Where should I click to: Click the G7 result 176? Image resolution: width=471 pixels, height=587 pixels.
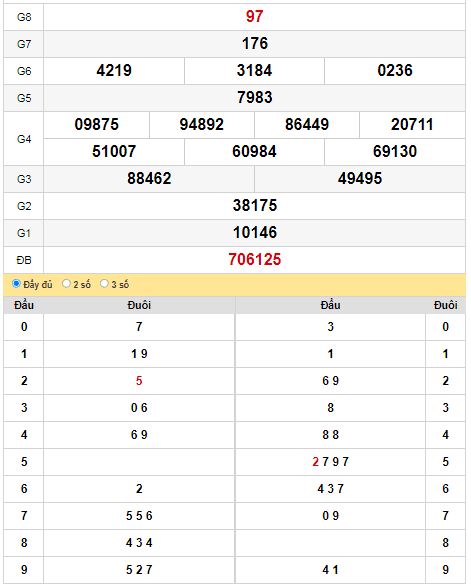[255, 43]
